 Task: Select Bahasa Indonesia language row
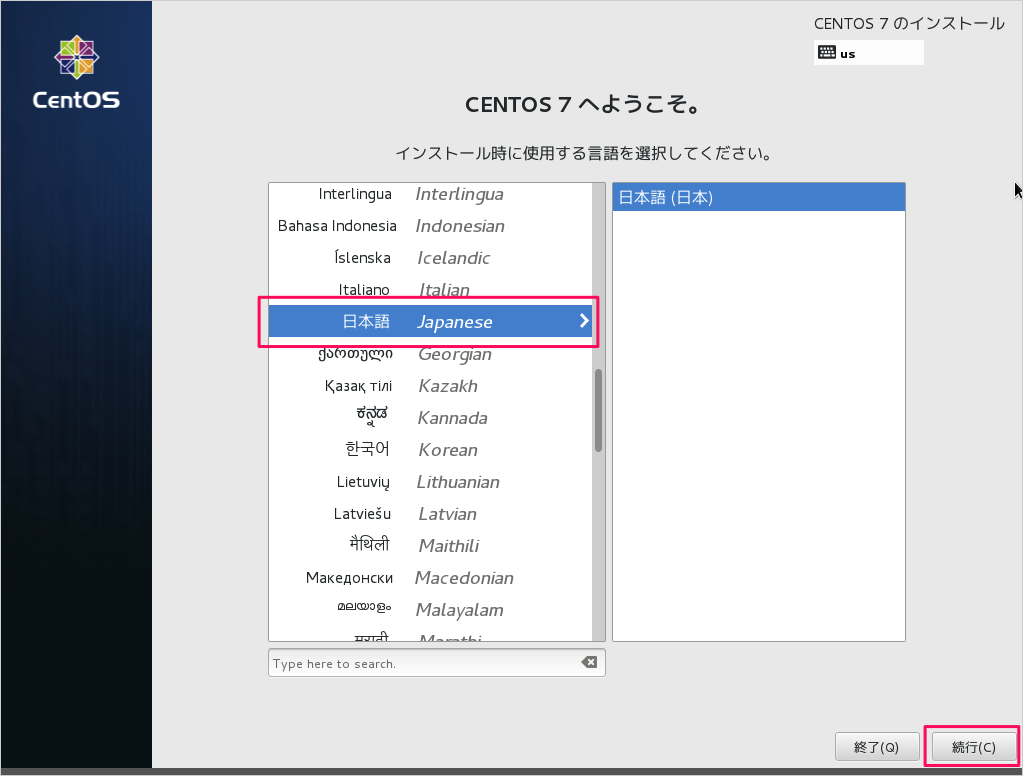[431, 226]
